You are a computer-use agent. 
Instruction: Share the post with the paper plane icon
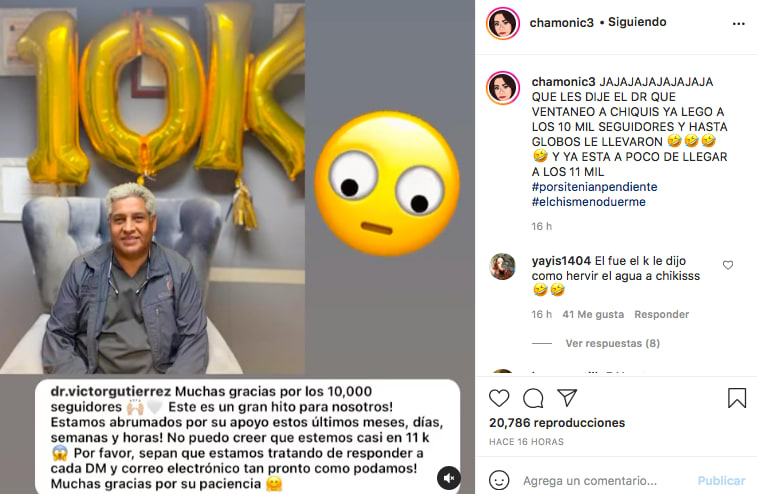(567, 397)
